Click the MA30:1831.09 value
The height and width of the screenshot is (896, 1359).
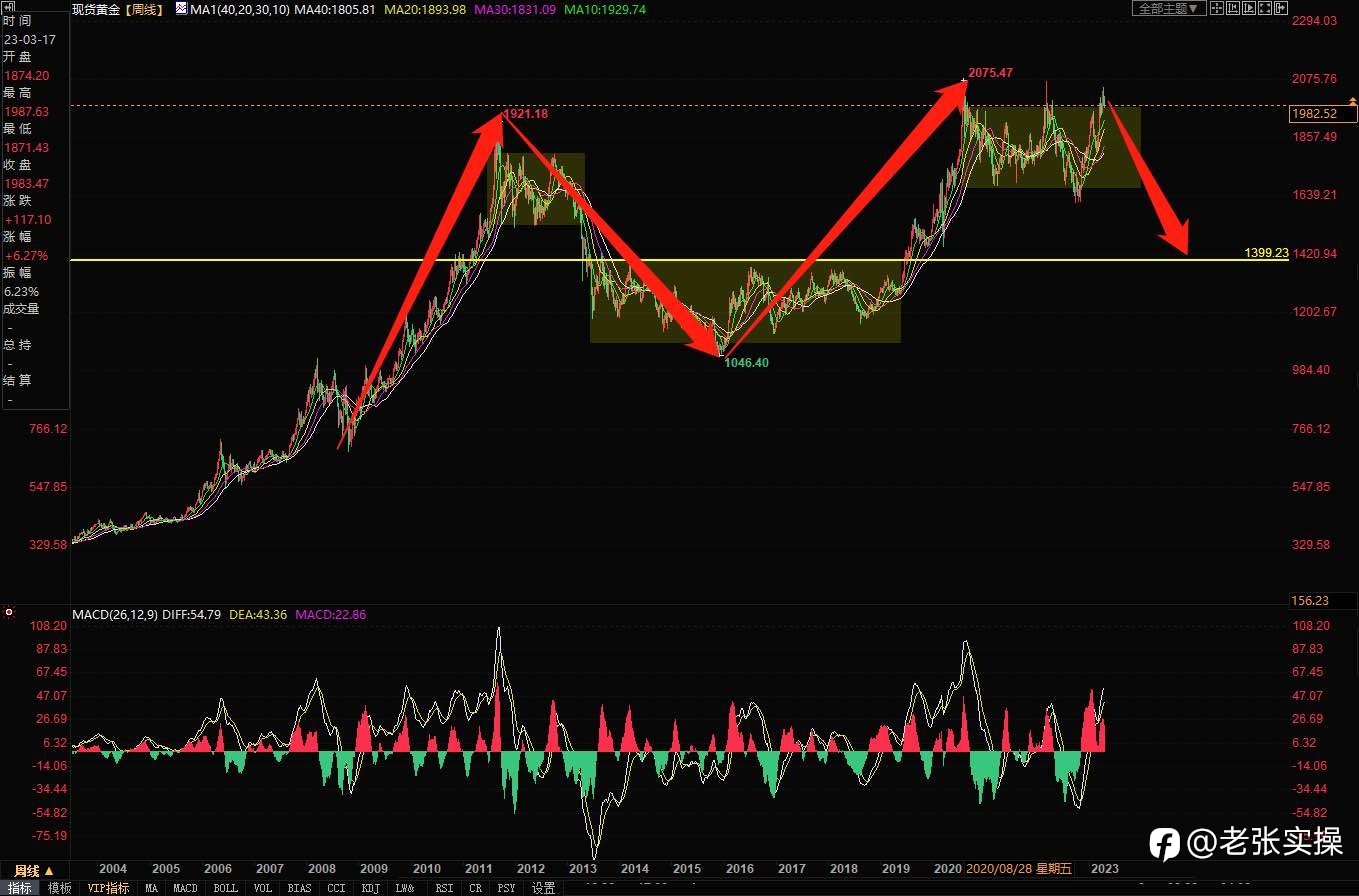click(x=516, y=8)
